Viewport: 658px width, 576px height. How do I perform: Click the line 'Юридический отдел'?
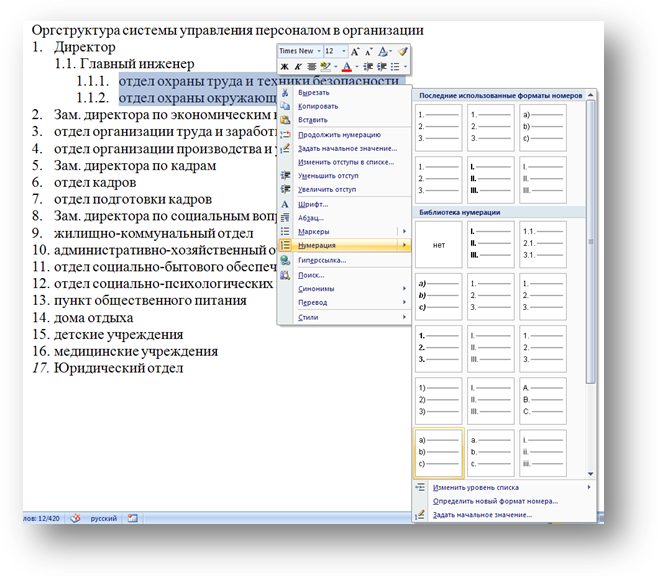pyautogui.click(x=119, y=368)
